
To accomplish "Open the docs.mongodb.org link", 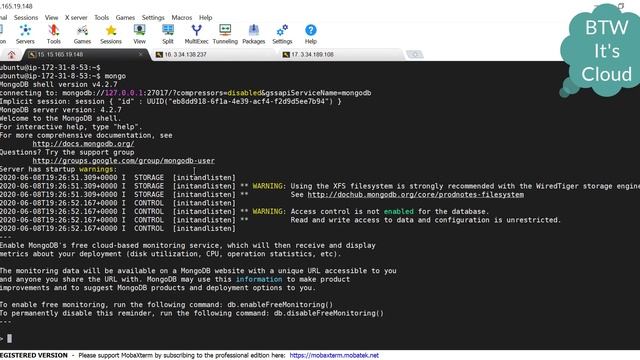I will click(x=83, y=144).
